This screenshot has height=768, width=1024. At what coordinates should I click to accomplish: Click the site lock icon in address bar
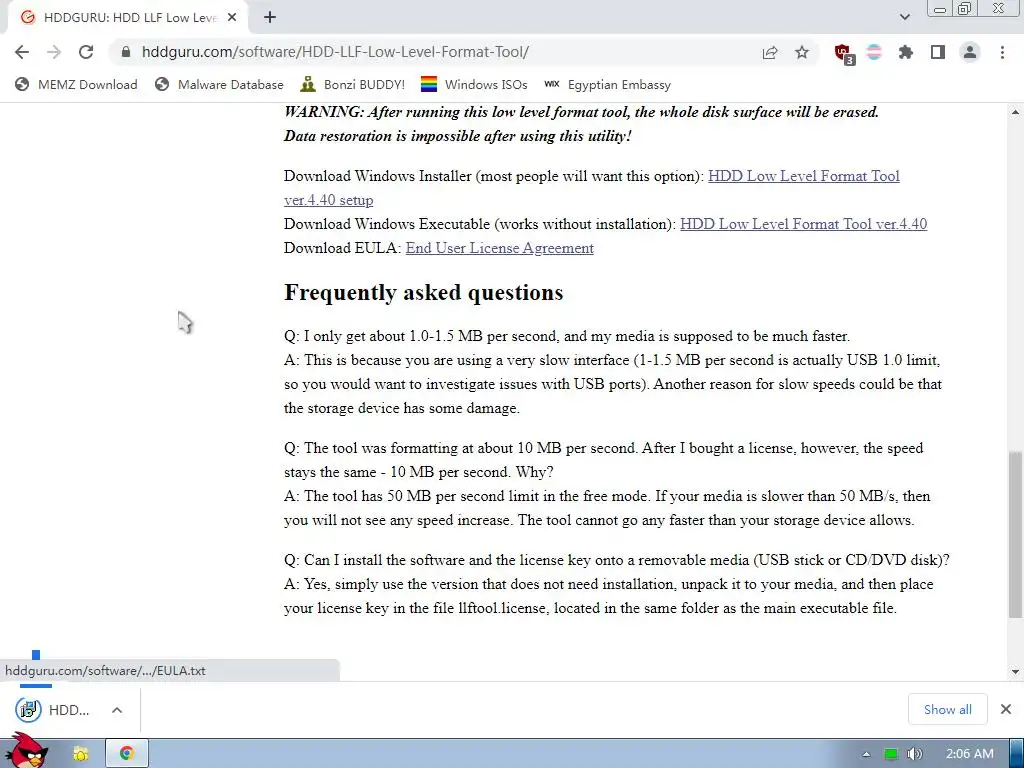click(x=126, y=52)
